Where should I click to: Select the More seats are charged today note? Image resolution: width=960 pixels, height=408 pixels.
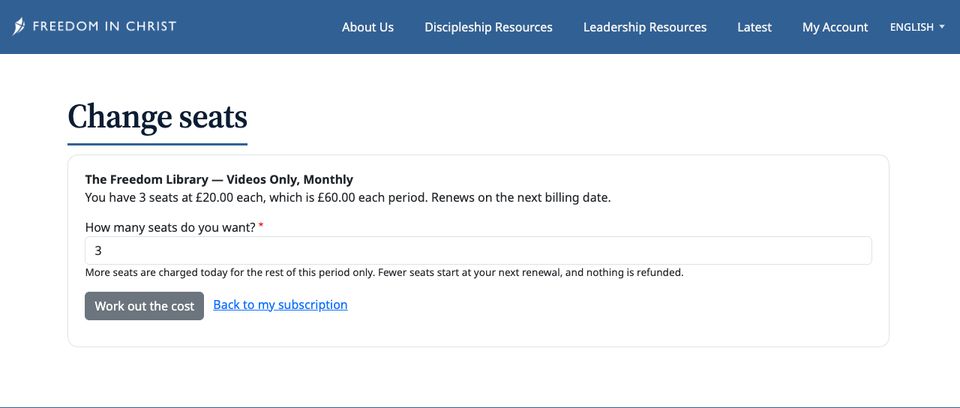[x=384, y=273]
